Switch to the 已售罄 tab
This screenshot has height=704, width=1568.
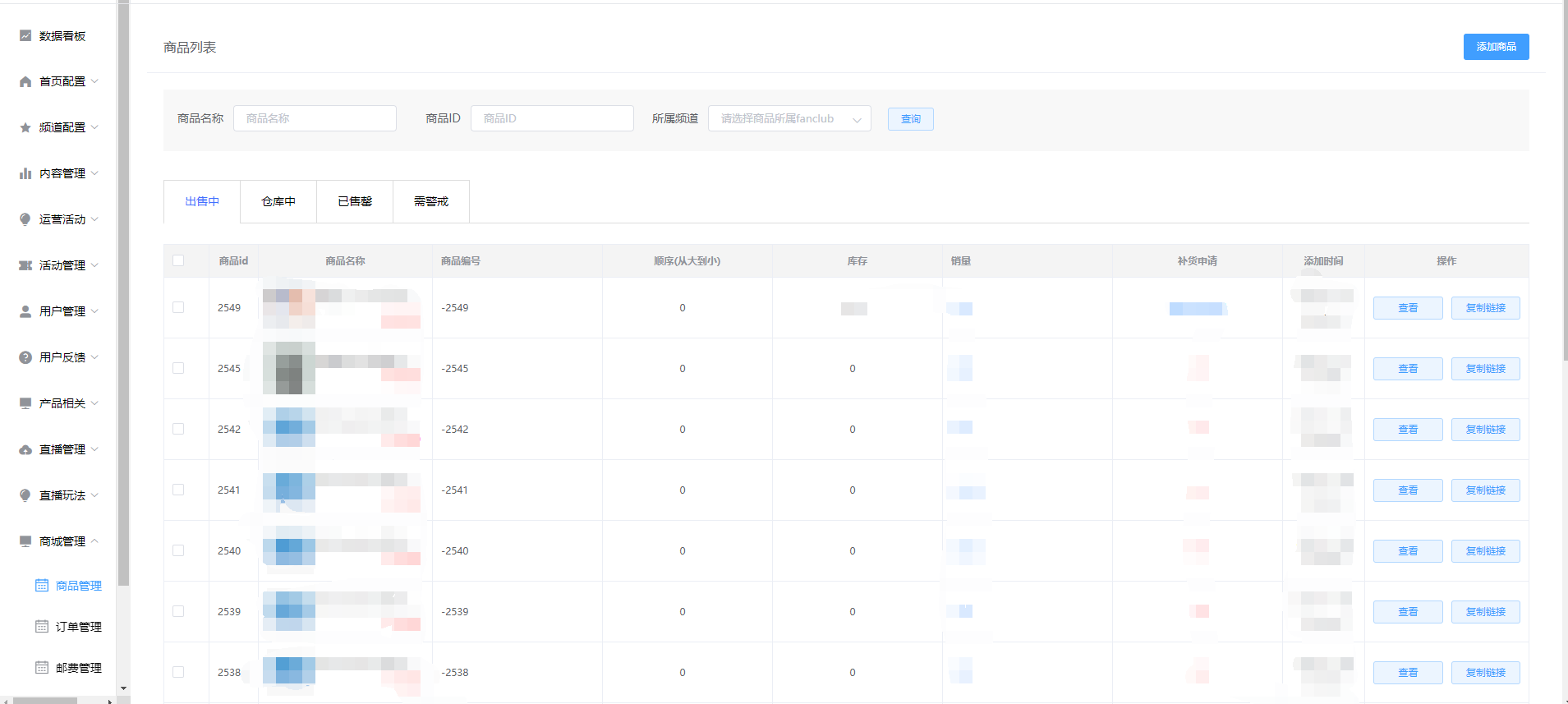click(x=355, y=201)
